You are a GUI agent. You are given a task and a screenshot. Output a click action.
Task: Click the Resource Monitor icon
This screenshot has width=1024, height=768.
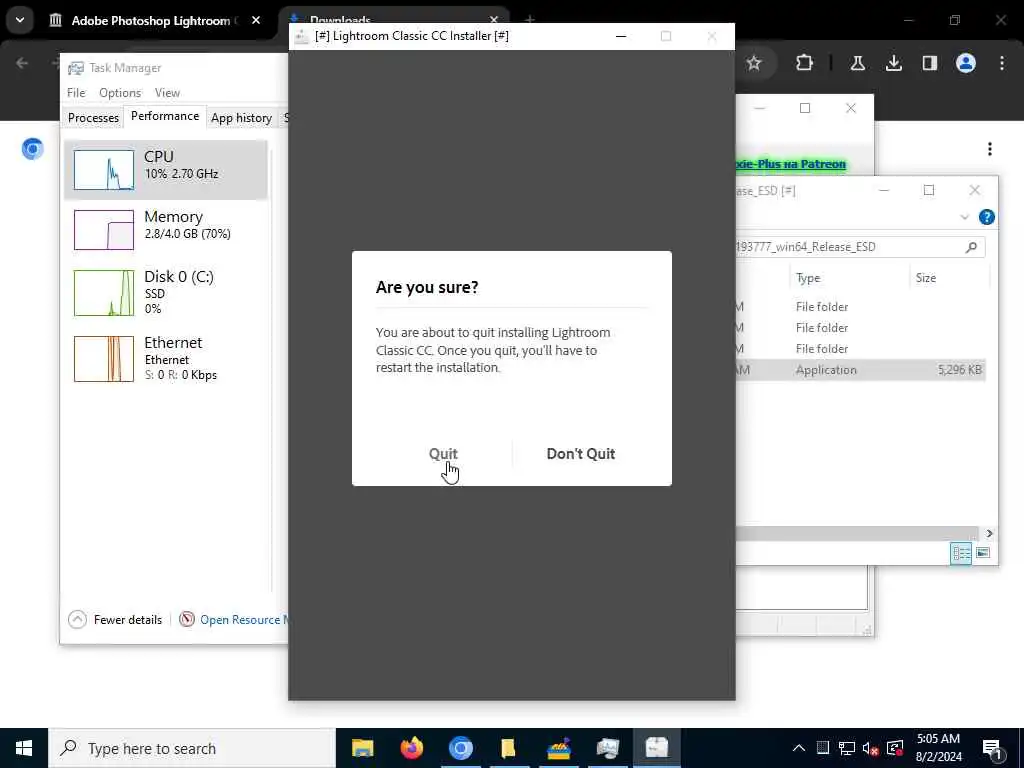[187, 619]
